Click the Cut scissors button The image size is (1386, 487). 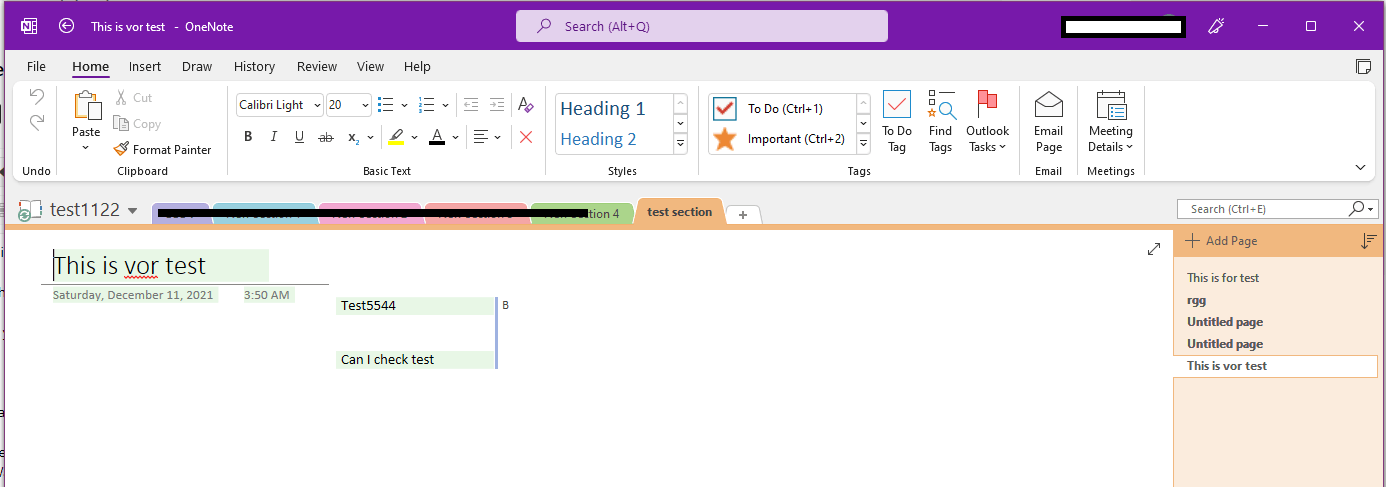click(133, 98)
